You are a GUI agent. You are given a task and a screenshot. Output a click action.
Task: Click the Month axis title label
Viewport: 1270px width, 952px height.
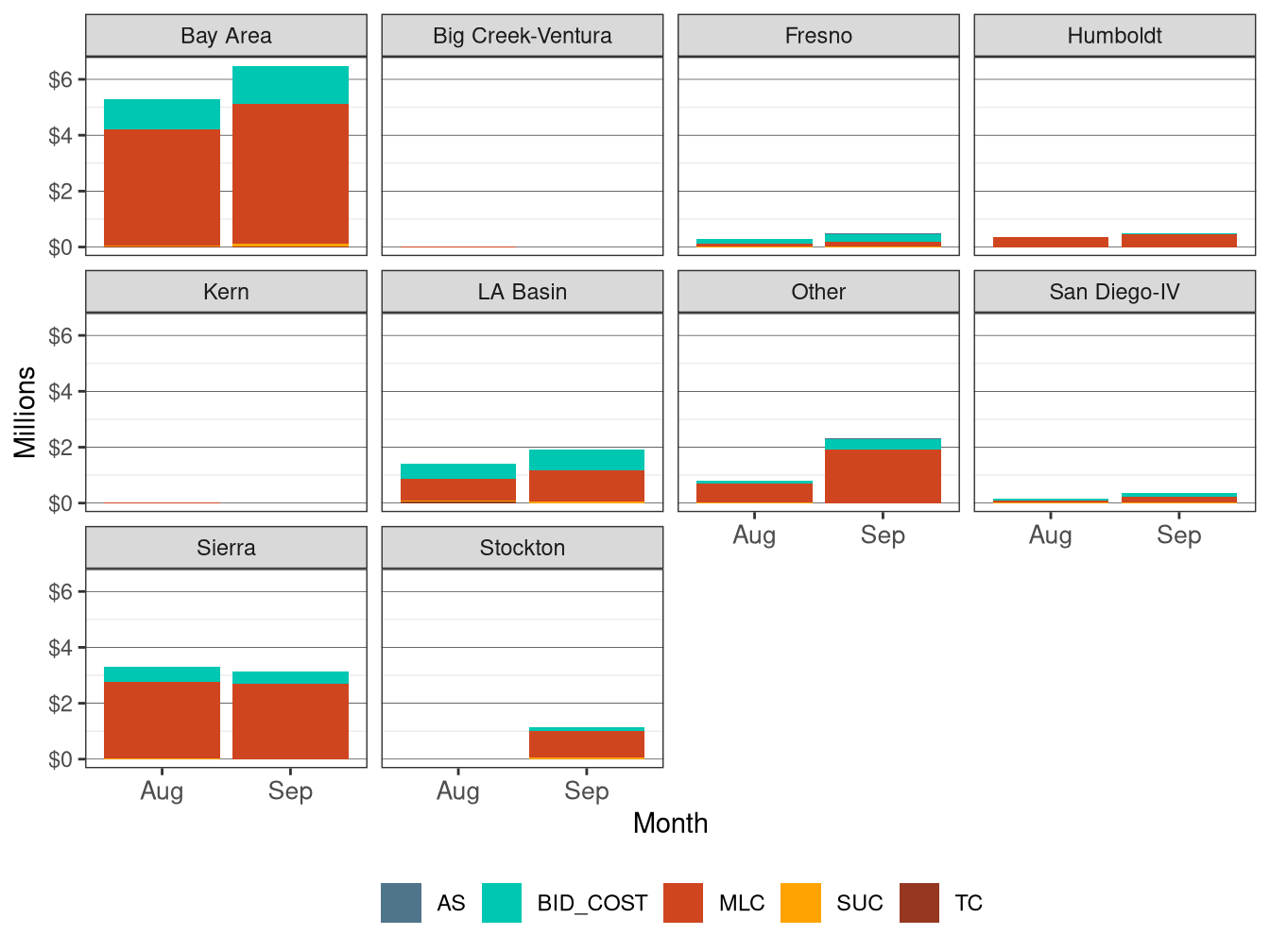coord(671,824)
